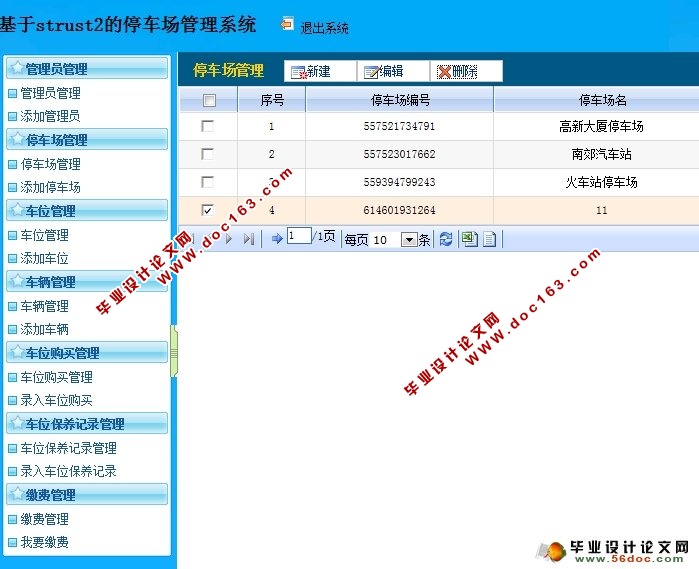699x569 pixels.
Task: Collapse the 停车场管理 section header
Action: 87,140
